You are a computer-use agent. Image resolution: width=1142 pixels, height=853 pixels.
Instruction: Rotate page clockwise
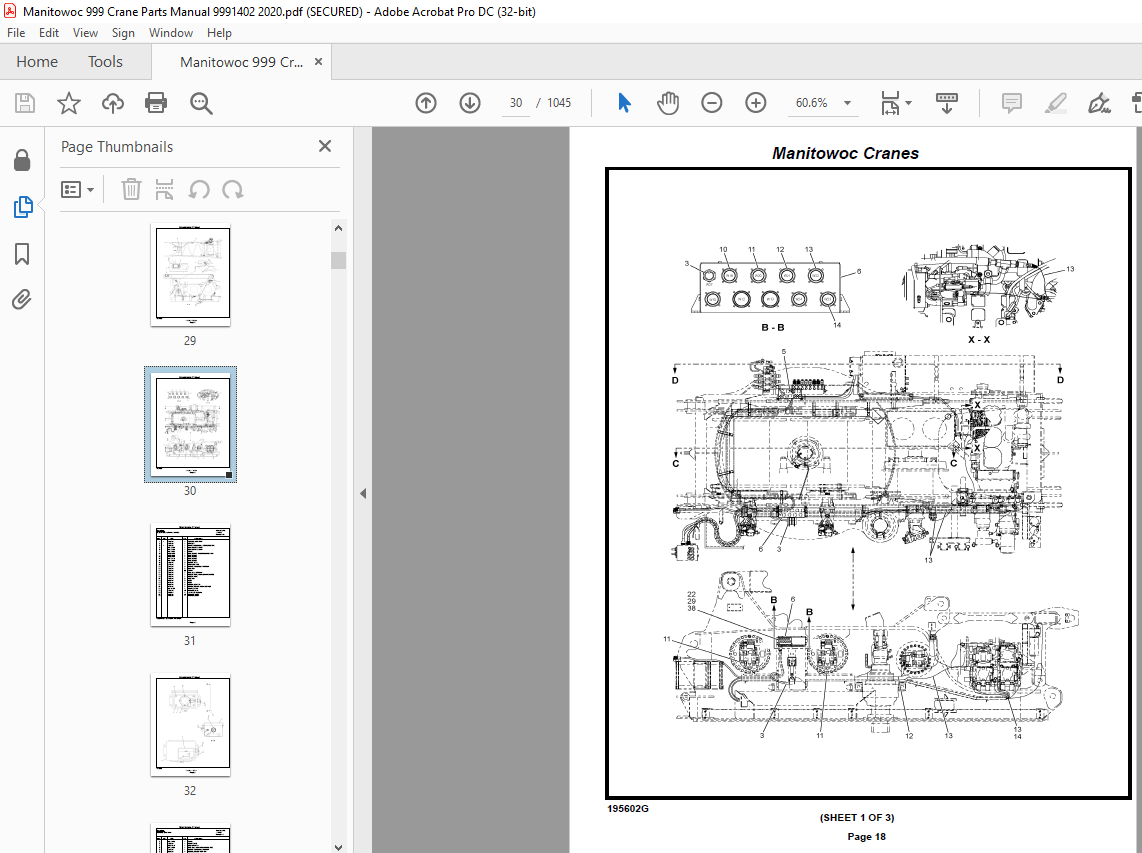point(232,189)
